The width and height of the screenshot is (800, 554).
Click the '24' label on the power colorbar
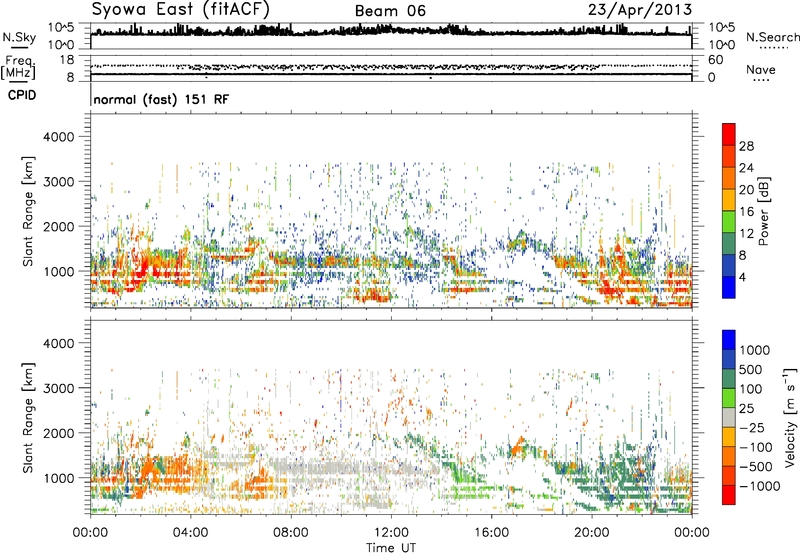tap(746, 168)
